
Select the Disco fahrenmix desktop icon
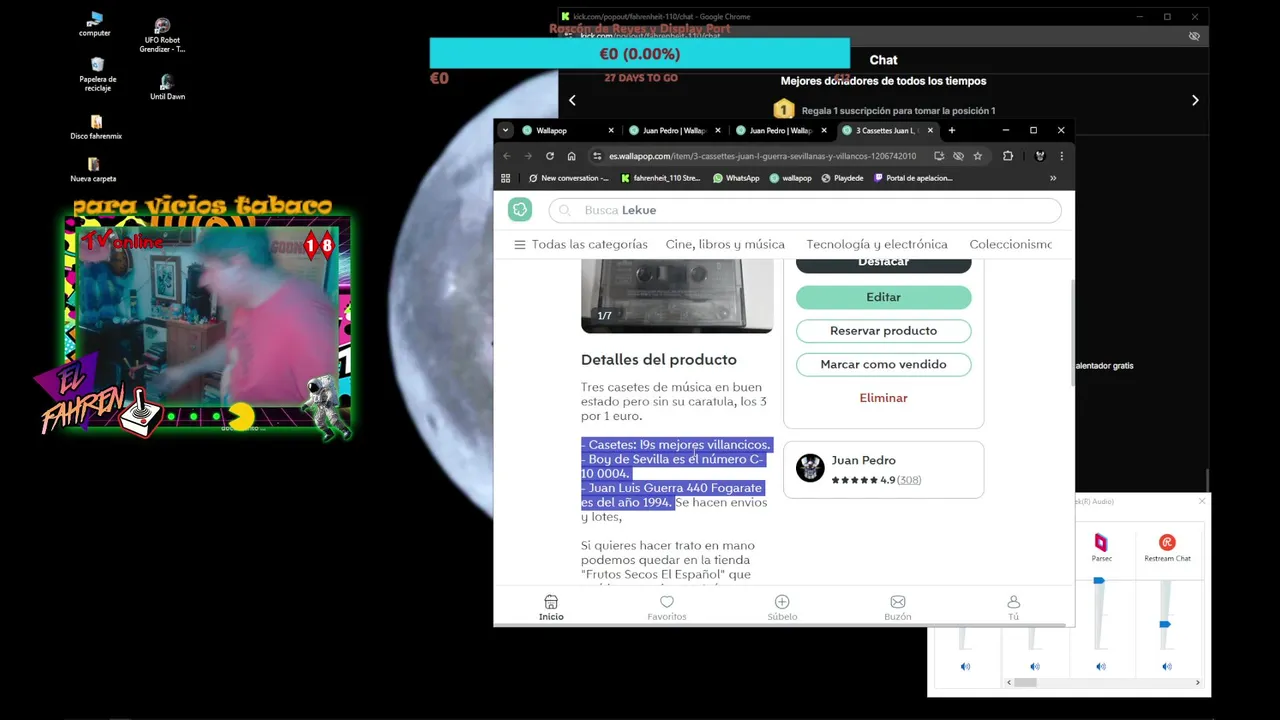[96, 127]
